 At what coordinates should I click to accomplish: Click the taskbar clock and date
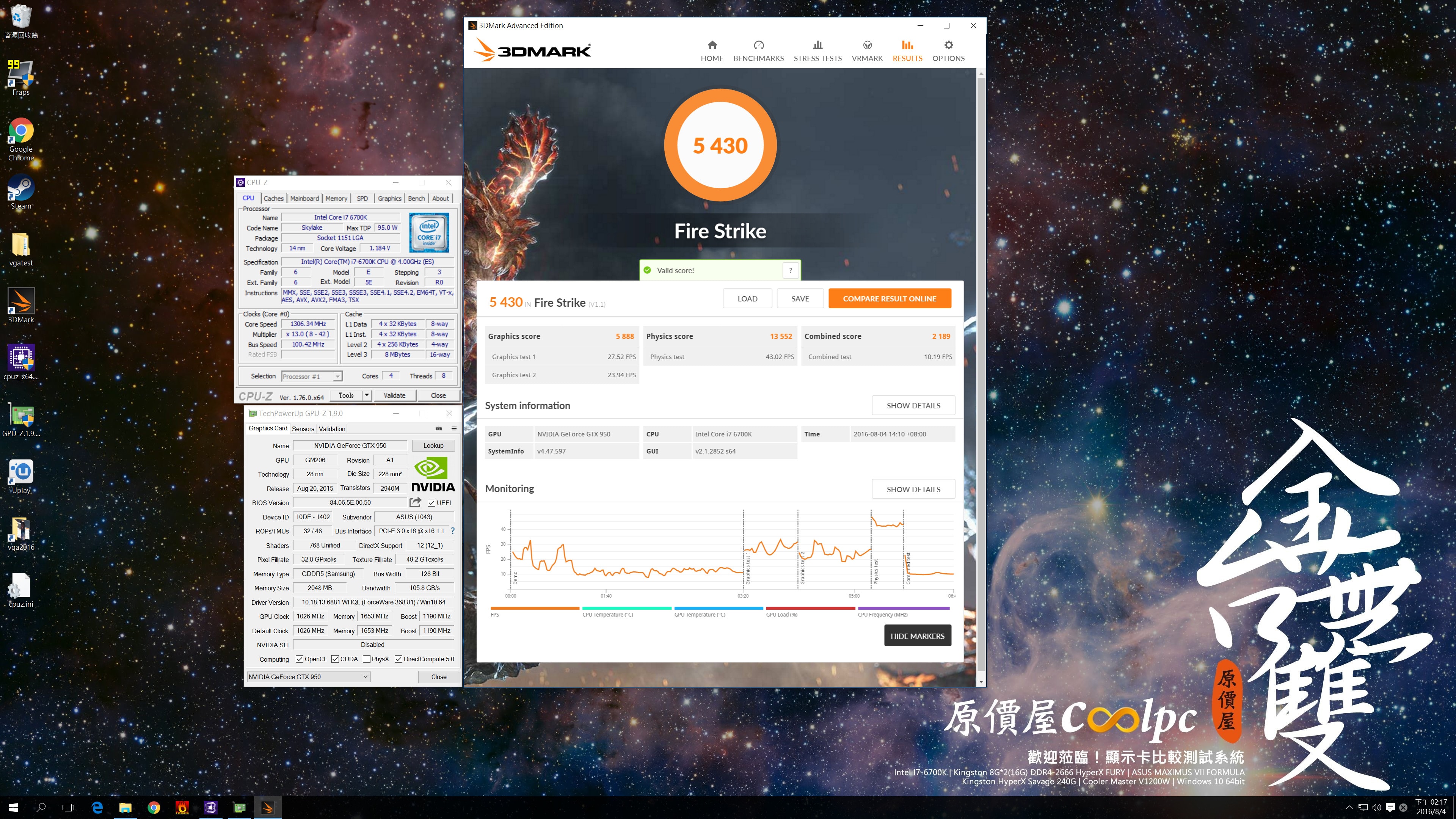1431,807
